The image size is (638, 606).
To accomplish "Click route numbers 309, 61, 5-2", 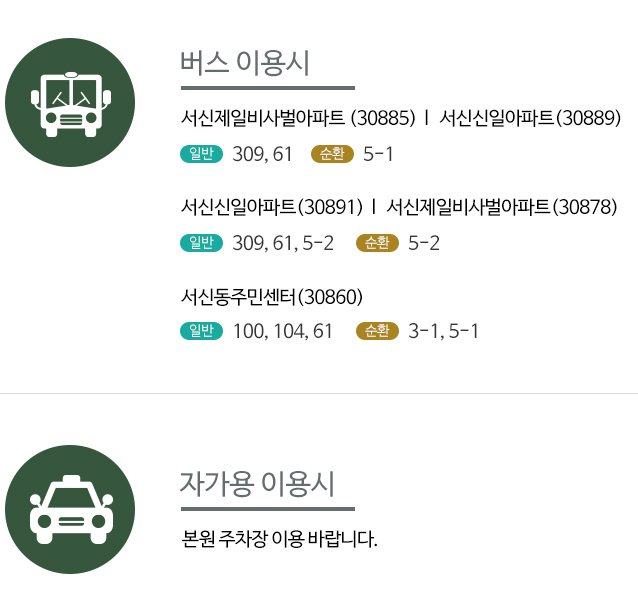I will coord(283,243).
